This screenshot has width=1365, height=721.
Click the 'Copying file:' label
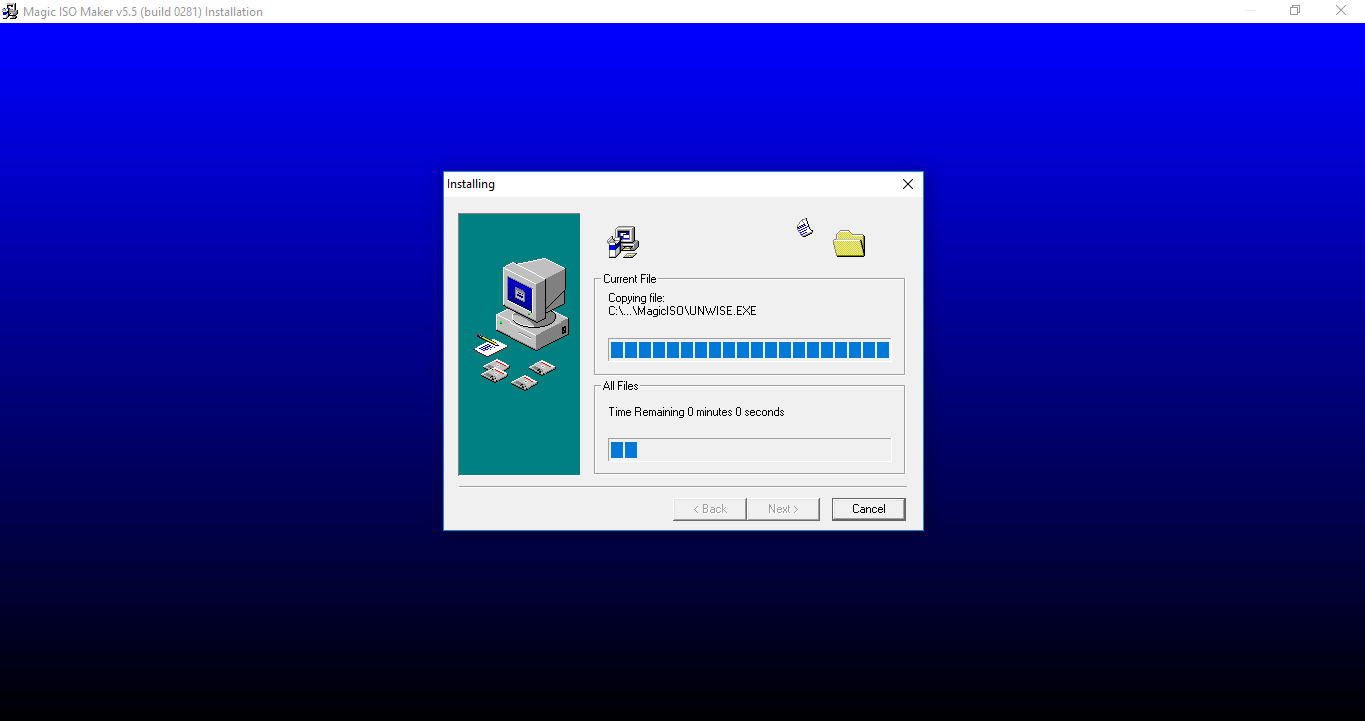pyautogui.click(x=636, y=298)
